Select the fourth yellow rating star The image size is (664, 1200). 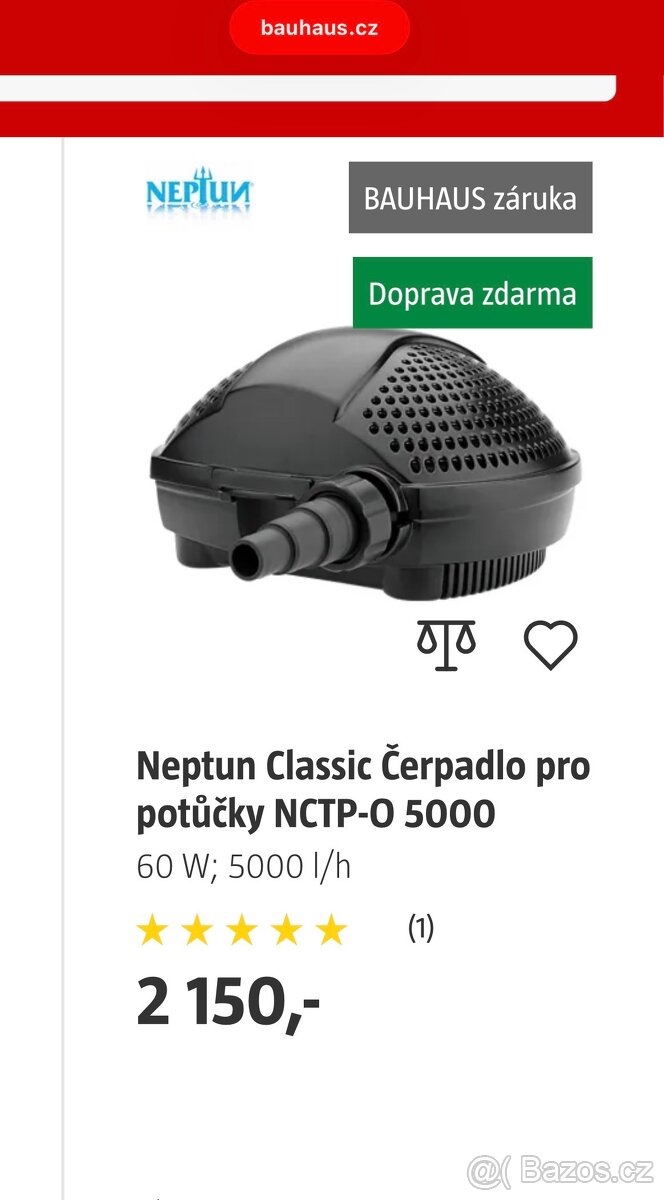point(286,931)
